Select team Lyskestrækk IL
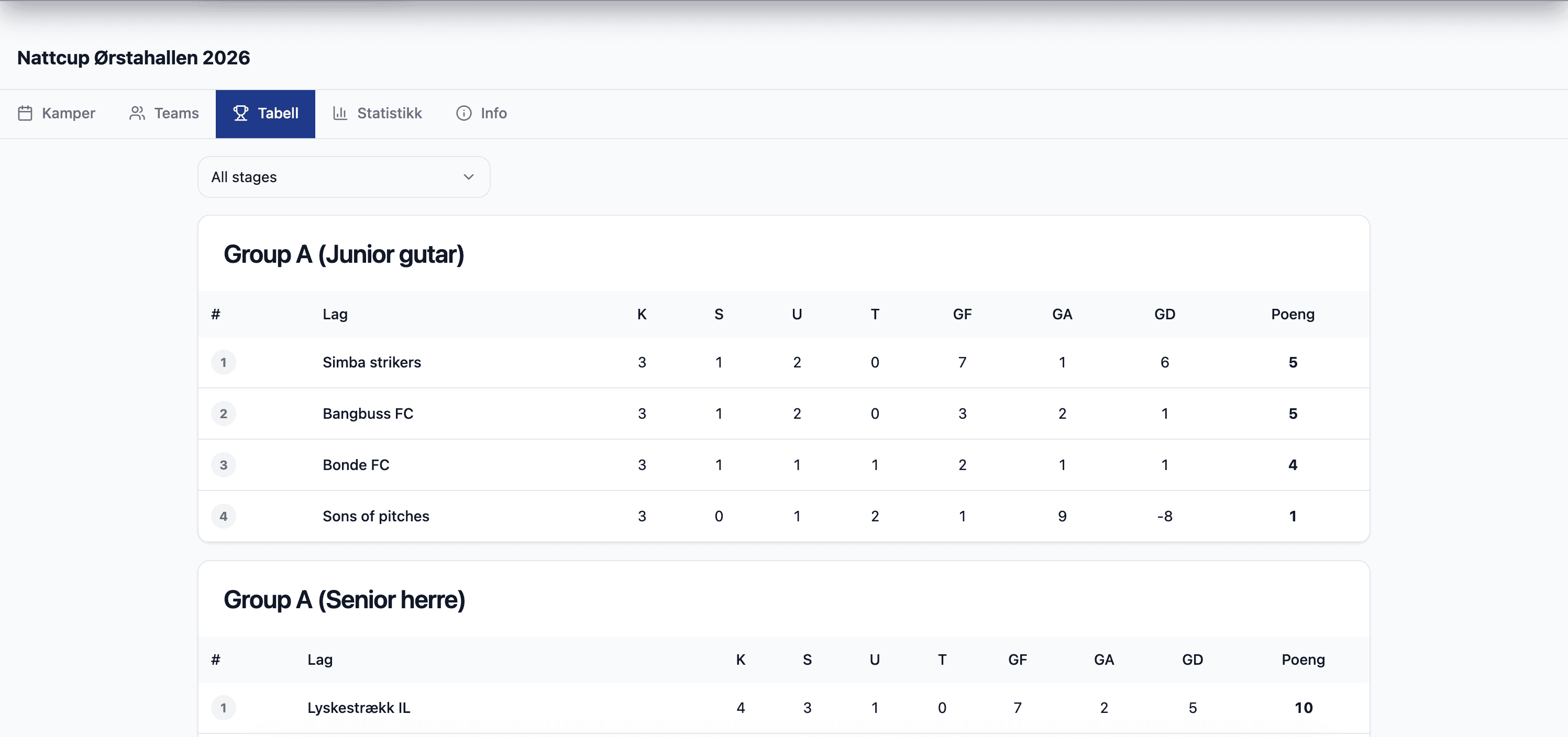1568x737 pixels. (359, 707)
